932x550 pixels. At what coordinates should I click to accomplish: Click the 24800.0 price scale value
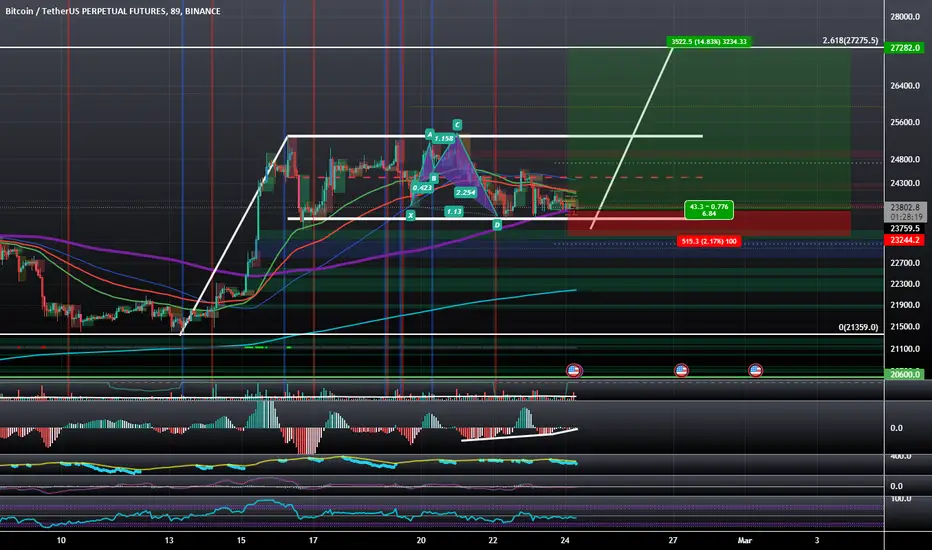tap(905, 159)
